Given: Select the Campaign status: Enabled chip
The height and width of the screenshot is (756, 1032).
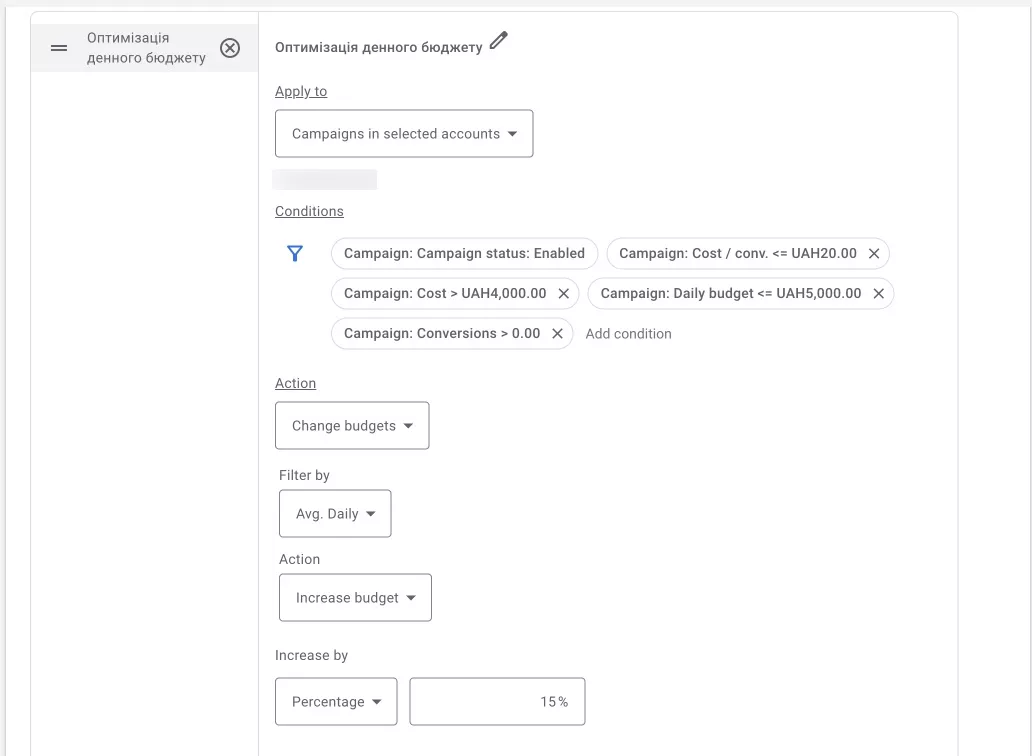Looking at the screenshot, I should [464, 253].
